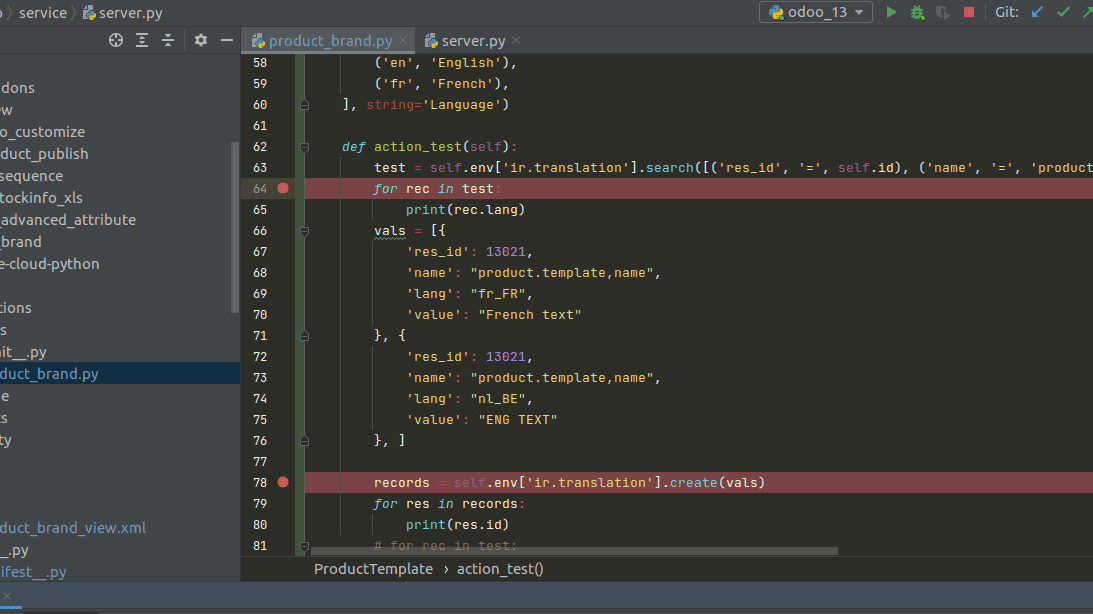Close the bottom panel with X icon
Viewport: 1093px width, 614px height.
pyautogui.click(x=7, y=596)
